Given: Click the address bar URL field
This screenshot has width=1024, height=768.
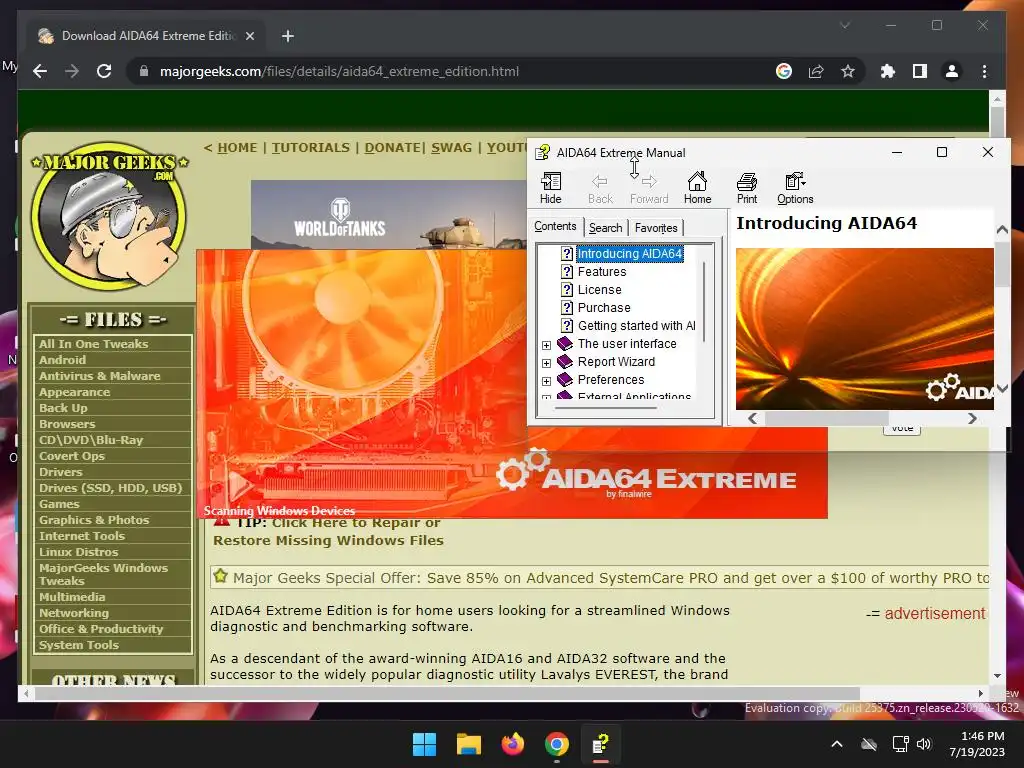Looking at the screenshot, I should pos(457,71).
